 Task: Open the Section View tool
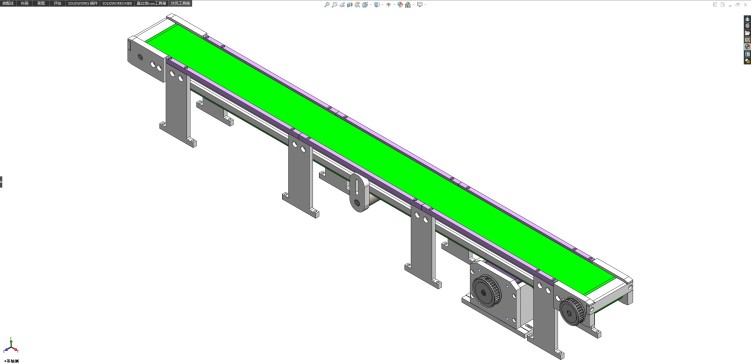tap(350, 5)
